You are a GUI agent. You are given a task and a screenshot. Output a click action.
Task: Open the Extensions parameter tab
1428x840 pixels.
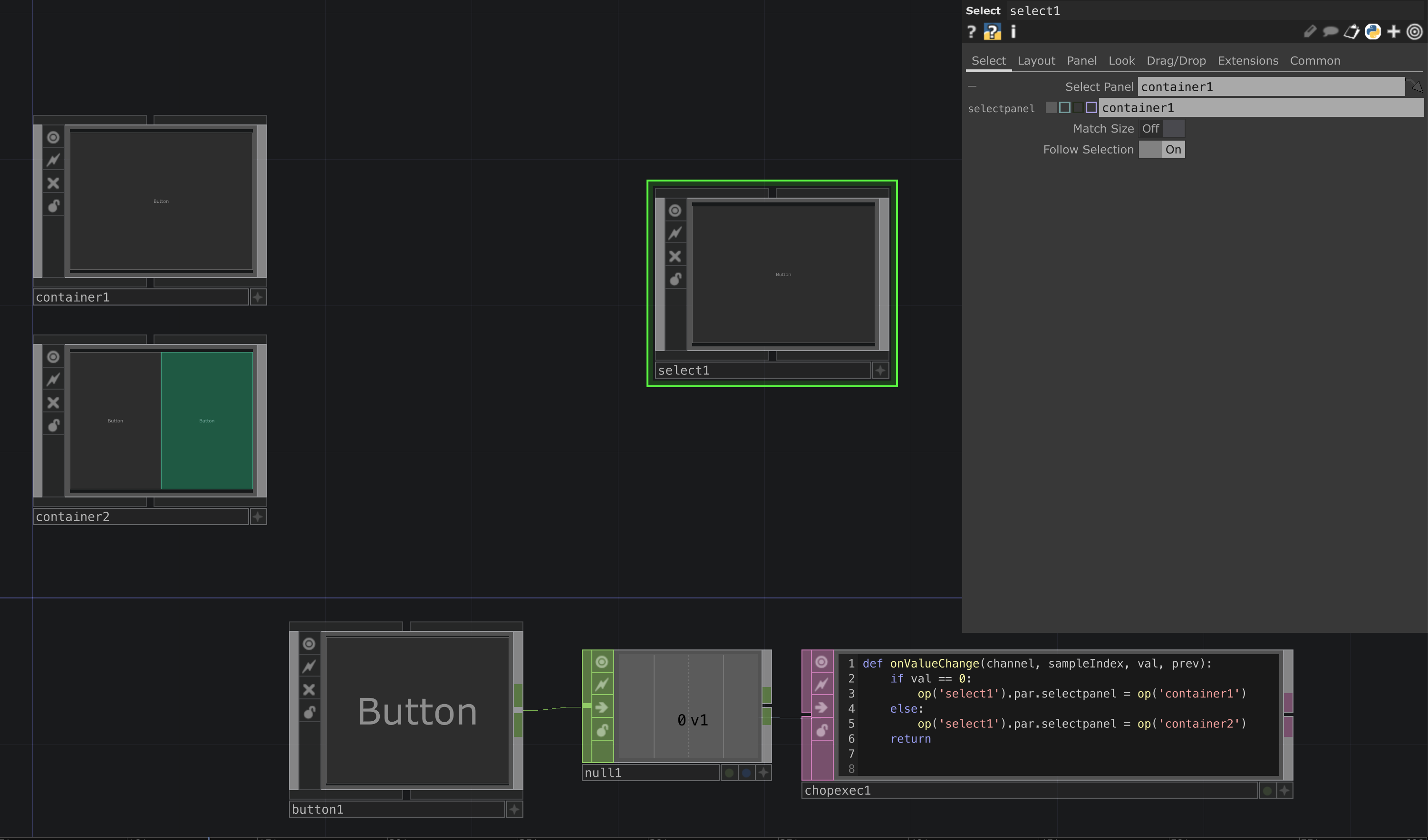(1248, 61)
